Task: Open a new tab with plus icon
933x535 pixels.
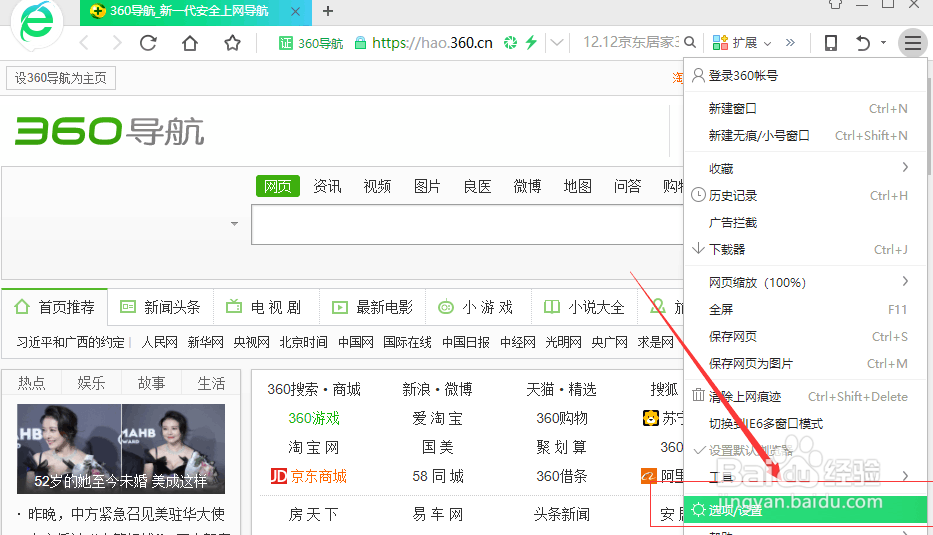Action: pyautogui.click(x=328, y=11)
